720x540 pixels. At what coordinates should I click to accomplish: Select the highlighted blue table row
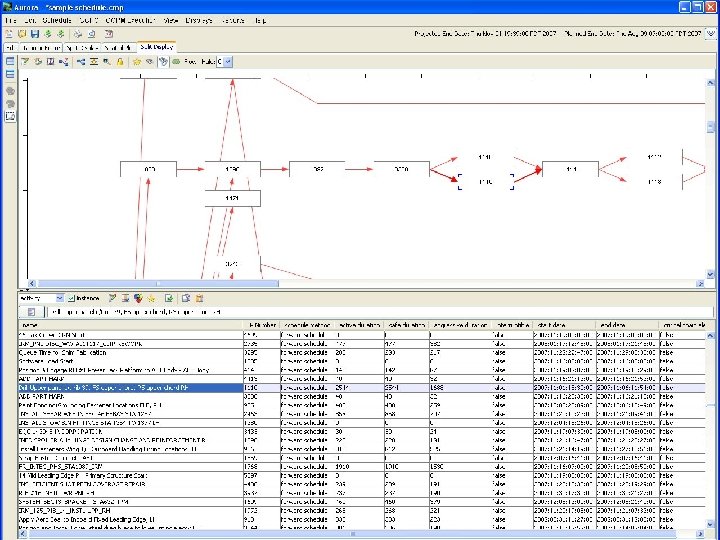pos(130,387)
